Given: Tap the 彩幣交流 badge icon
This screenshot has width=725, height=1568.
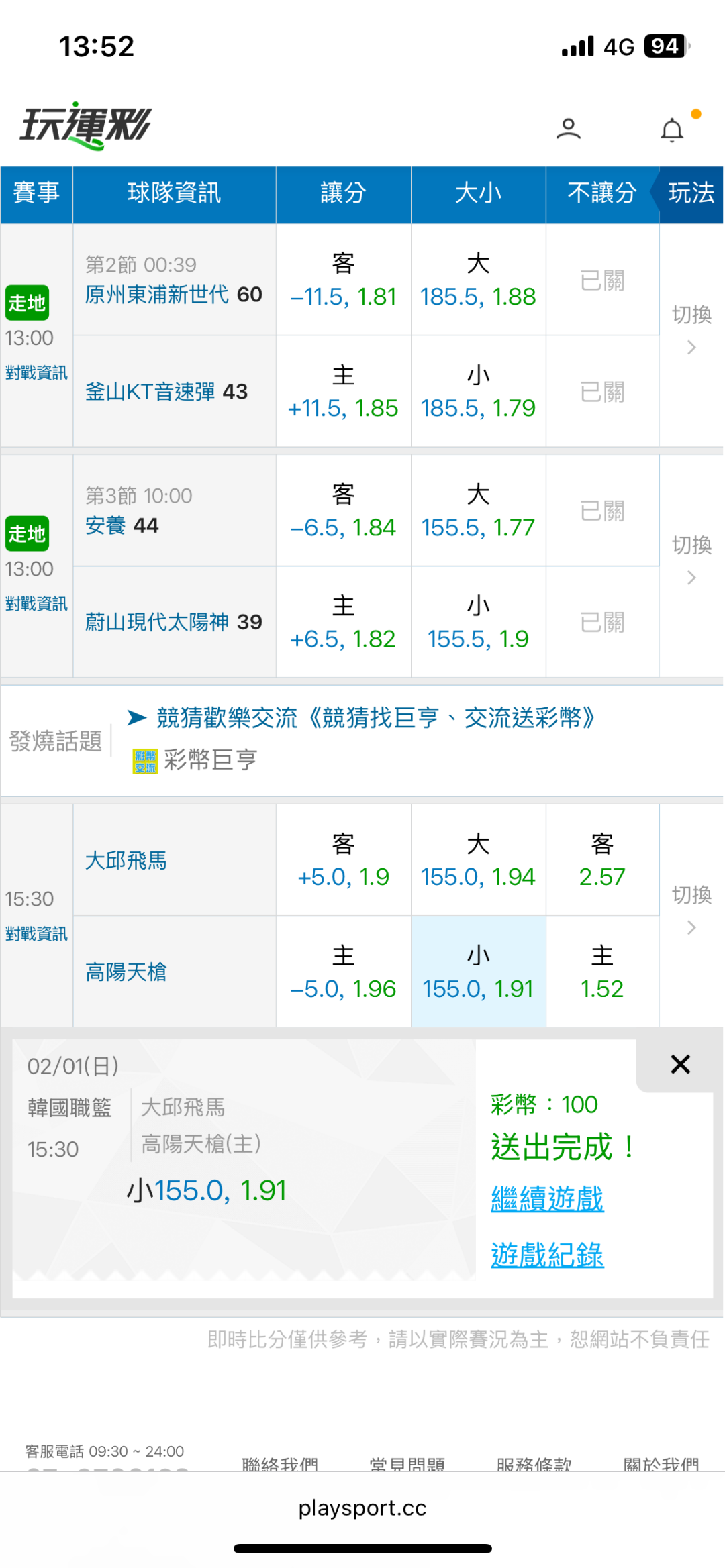Looking at the screenshot, I should 145,761.
